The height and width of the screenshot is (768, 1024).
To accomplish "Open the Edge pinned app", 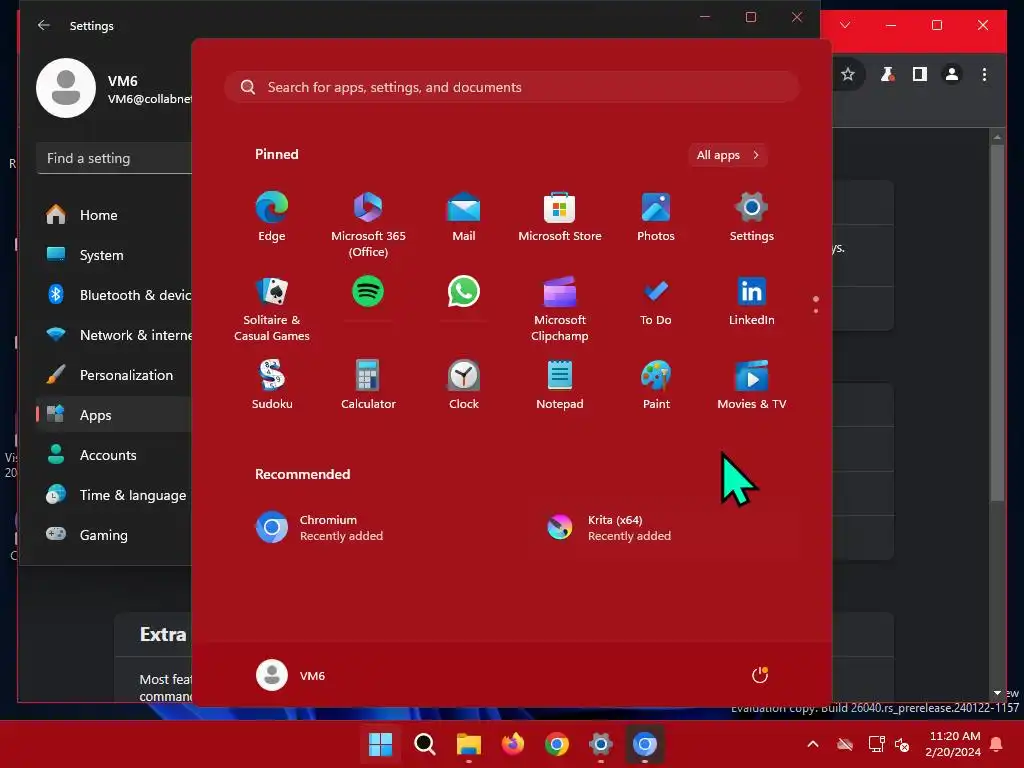I will [272, 217].
